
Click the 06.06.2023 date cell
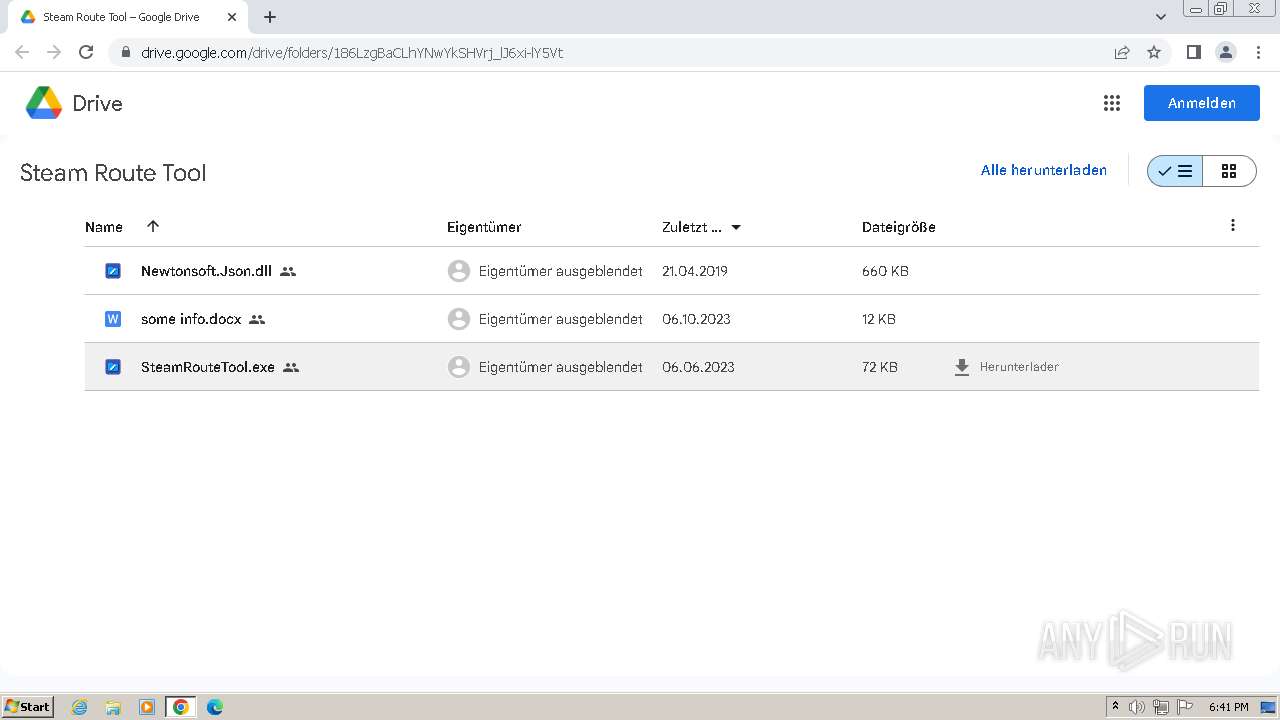click(x=698, y=367)
